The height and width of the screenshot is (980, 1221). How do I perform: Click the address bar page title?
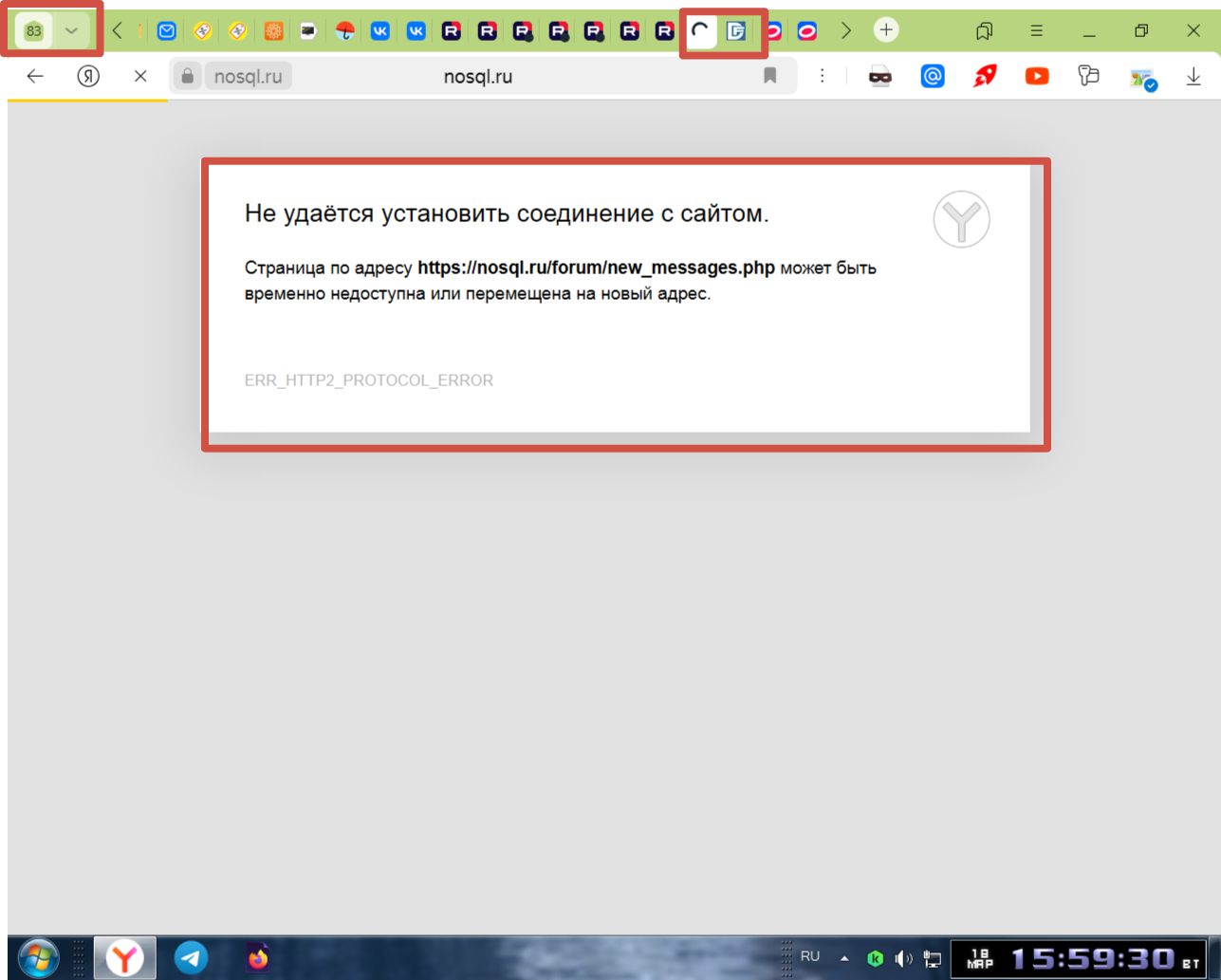[x=477, y=77]
